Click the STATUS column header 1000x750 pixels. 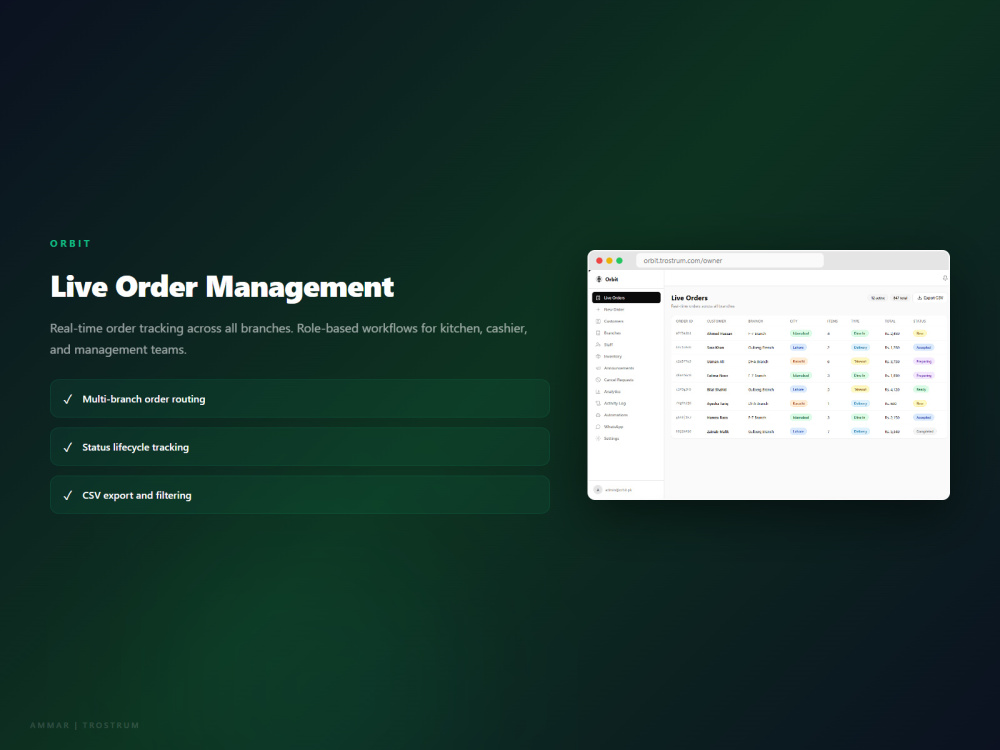click(919, 321)
